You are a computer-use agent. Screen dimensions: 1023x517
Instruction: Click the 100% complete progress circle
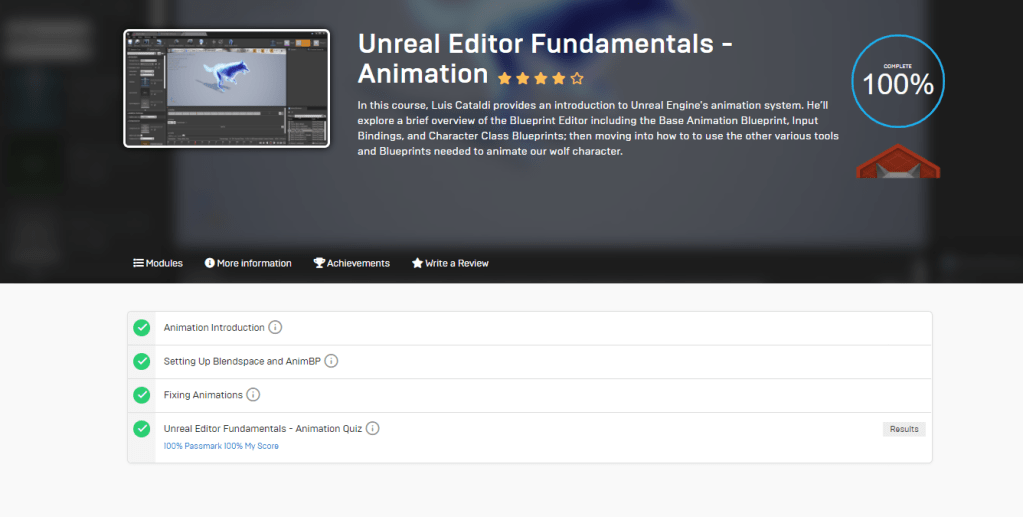(x=898, y=82)
